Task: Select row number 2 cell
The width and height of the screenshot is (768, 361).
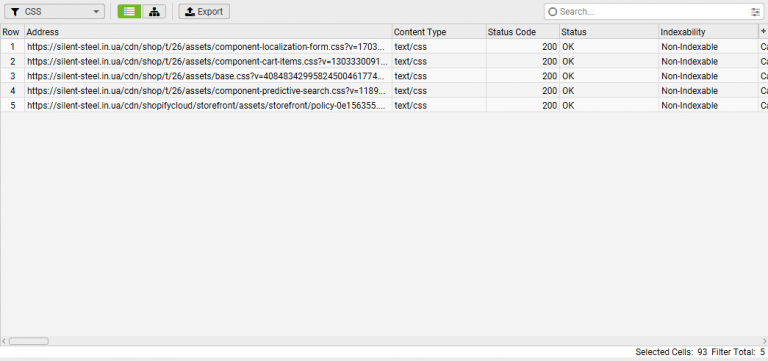Action: point(12,61)
